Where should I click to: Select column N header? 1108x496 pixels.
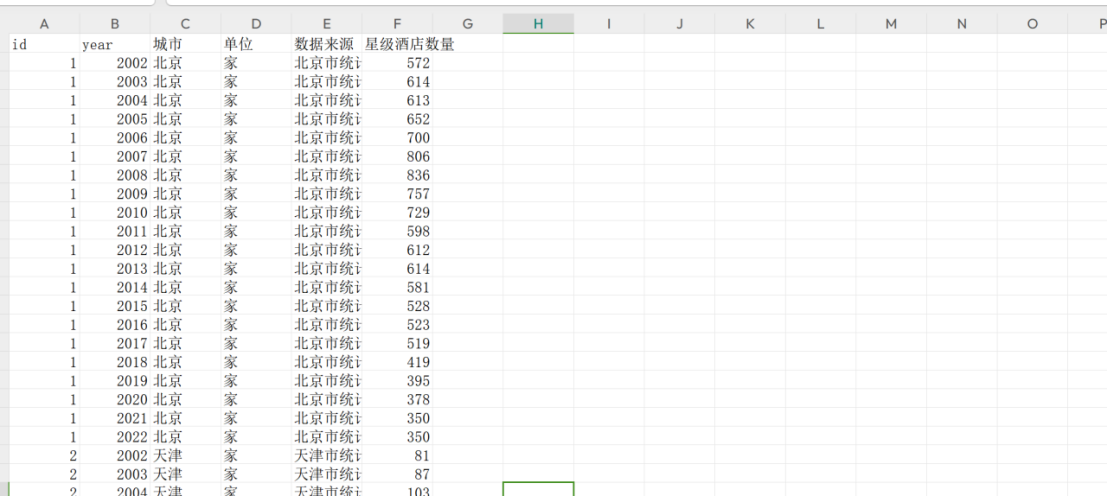(x=962, y=24)
